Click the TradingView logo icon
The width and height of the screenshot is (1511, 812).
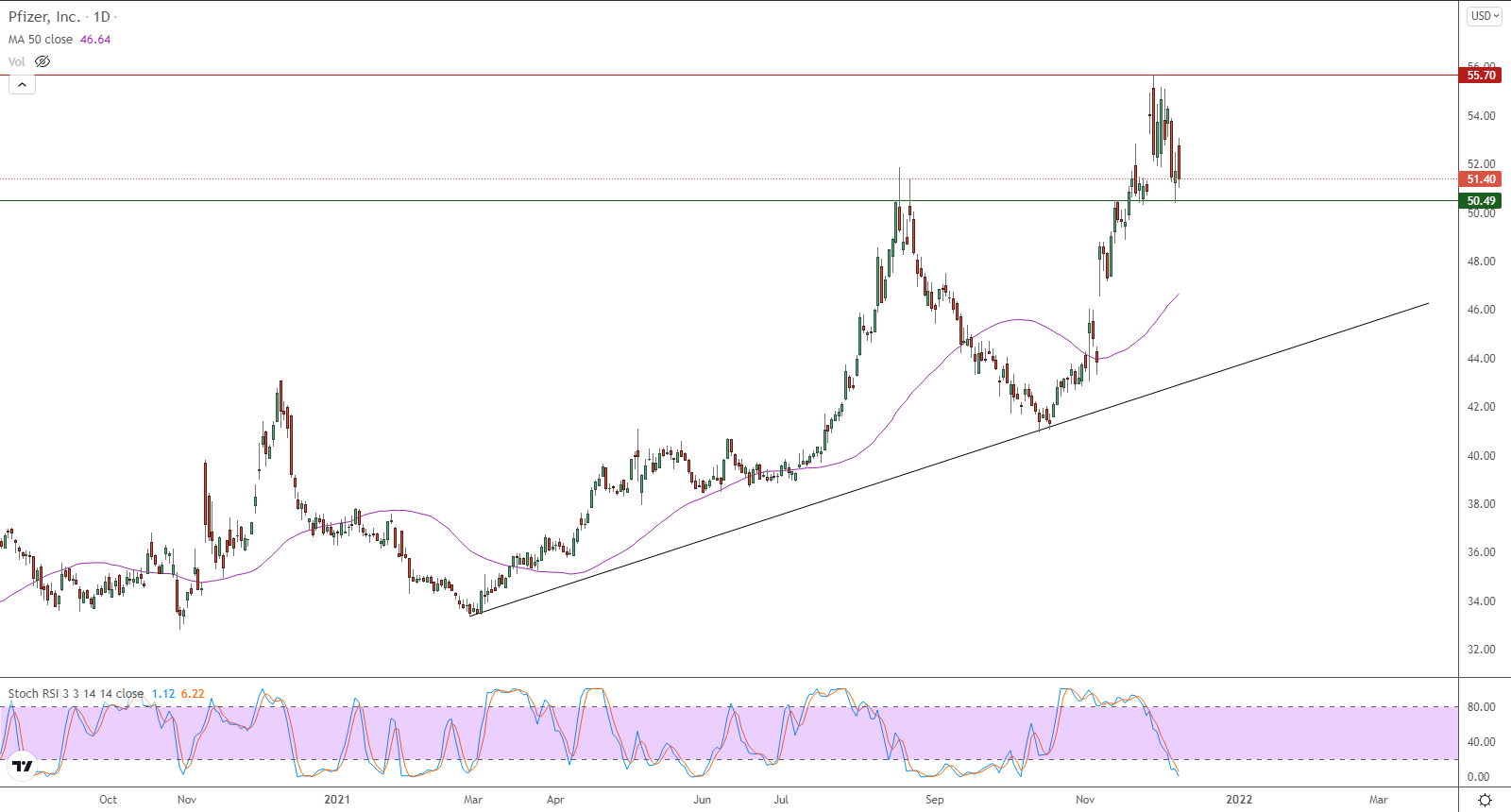[x=22, y=766]
